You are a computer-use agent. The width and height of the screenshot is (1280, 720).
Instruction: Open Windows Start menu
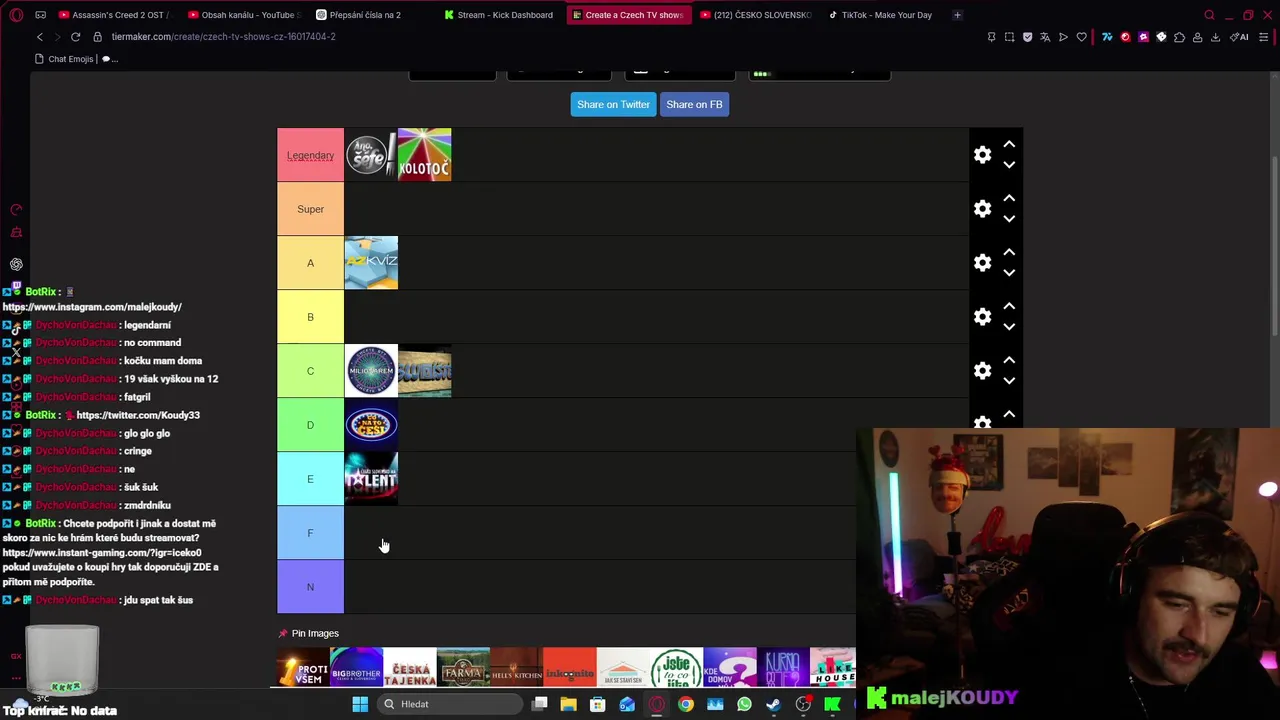(360, 704)
